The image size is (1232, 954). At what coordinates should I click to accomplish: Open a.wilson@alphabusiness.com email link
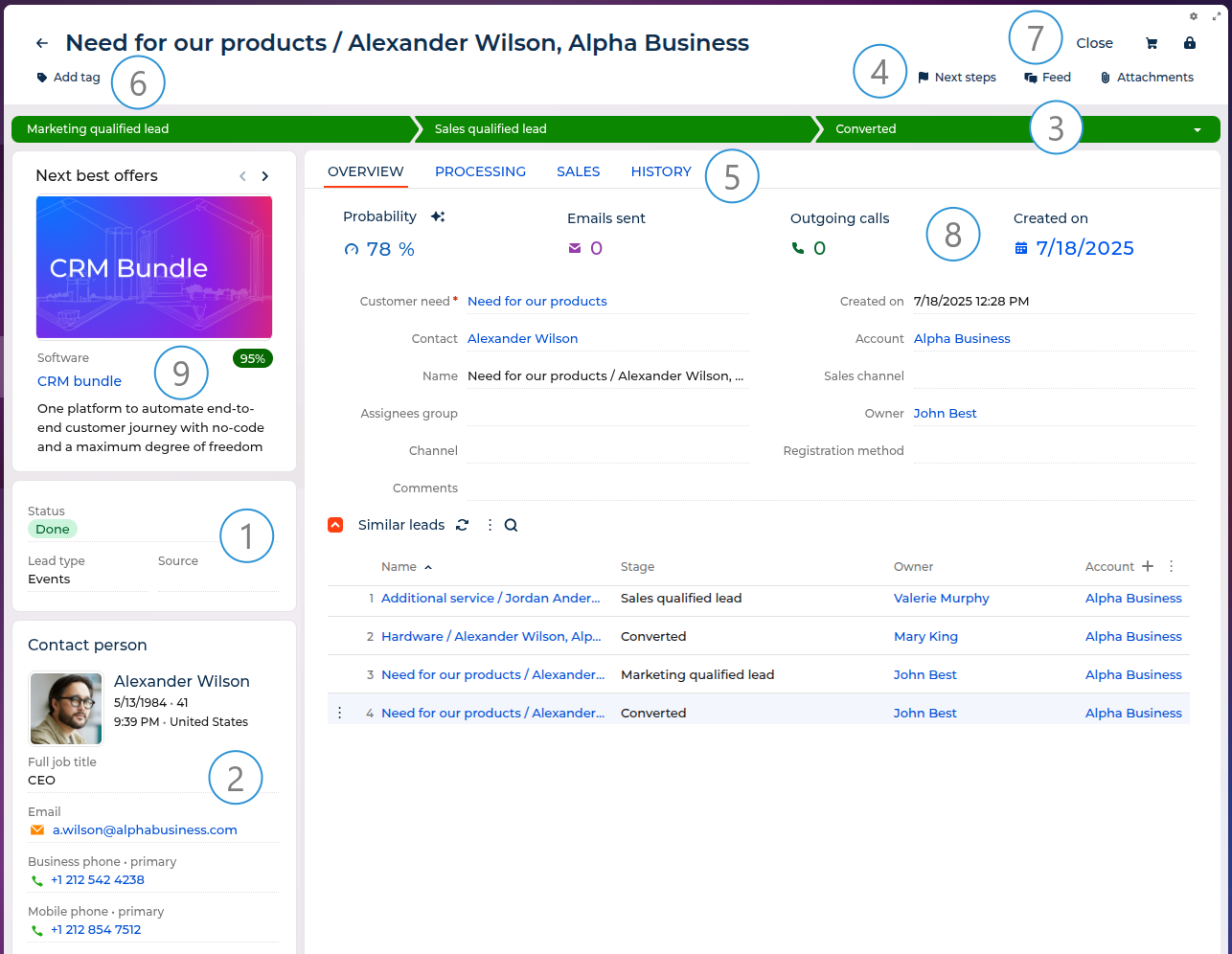(x=145, y=829)
